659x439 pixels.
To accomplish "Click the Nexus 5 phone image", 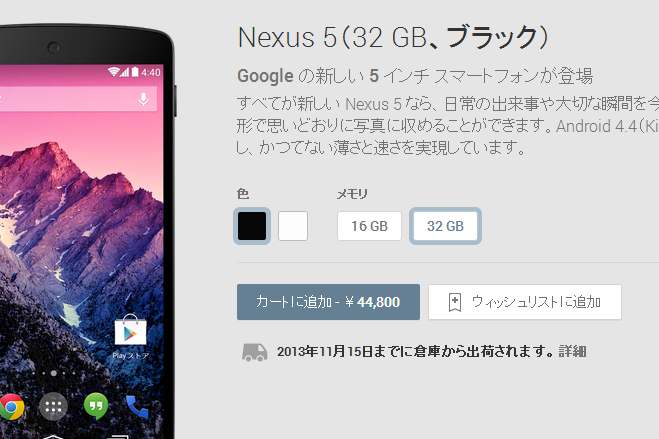I will (x=87, y=231).
